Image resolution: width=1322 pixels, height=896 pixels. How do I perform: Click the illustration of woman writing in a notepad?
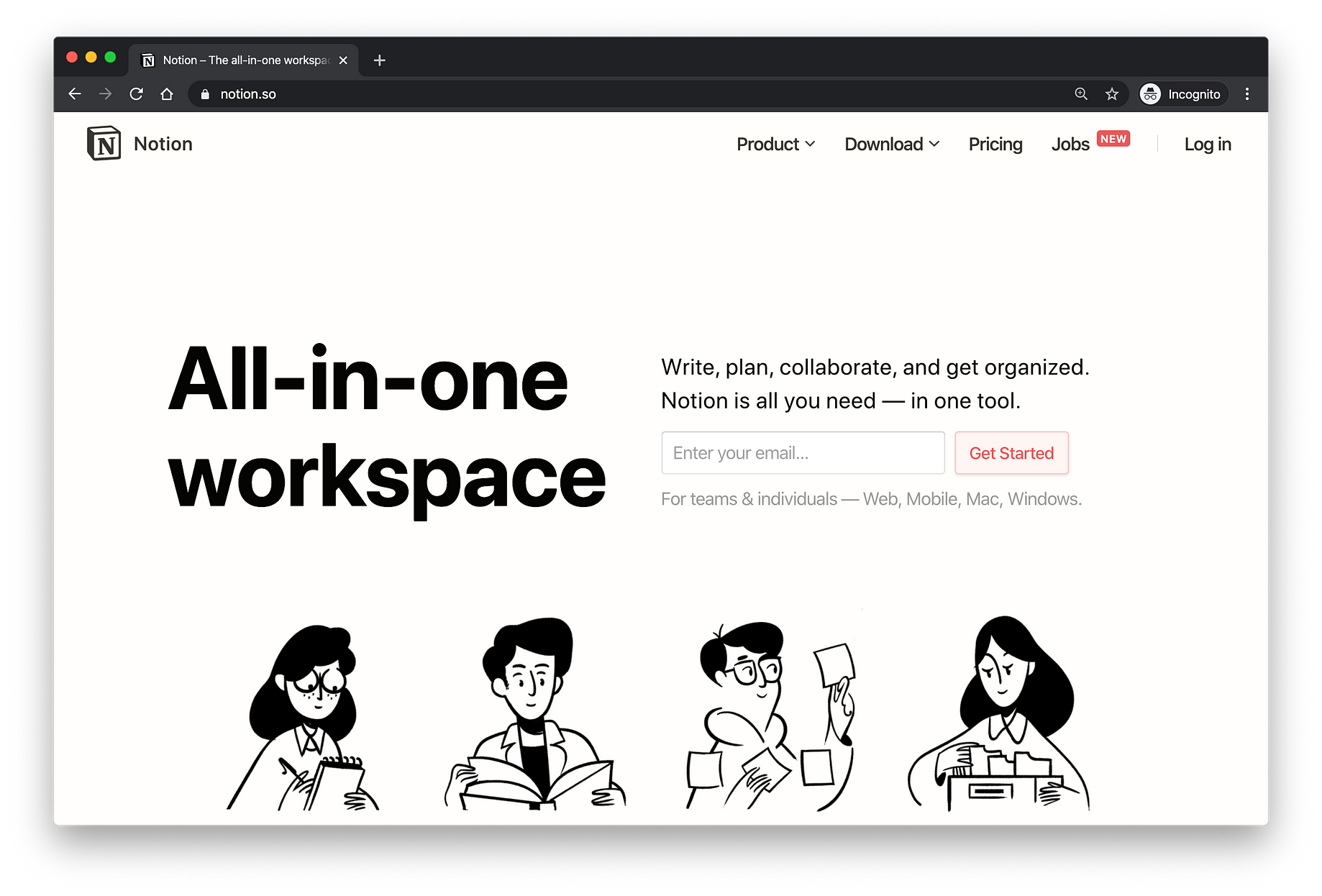(303, 718)
